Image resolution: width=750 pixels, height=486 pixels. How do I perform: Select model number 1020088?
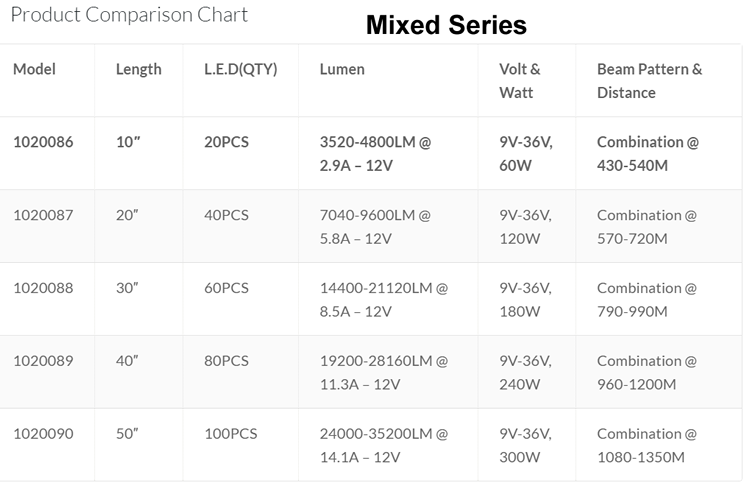tap(43, 288)
